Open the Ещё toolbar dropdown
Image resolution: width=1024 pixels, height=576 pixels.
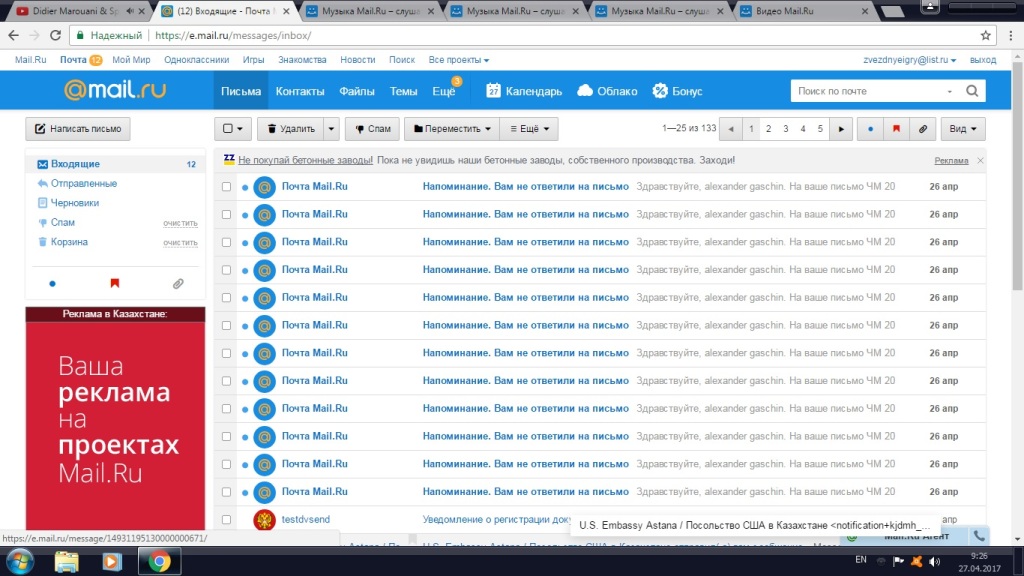click(x=529, y=129)
